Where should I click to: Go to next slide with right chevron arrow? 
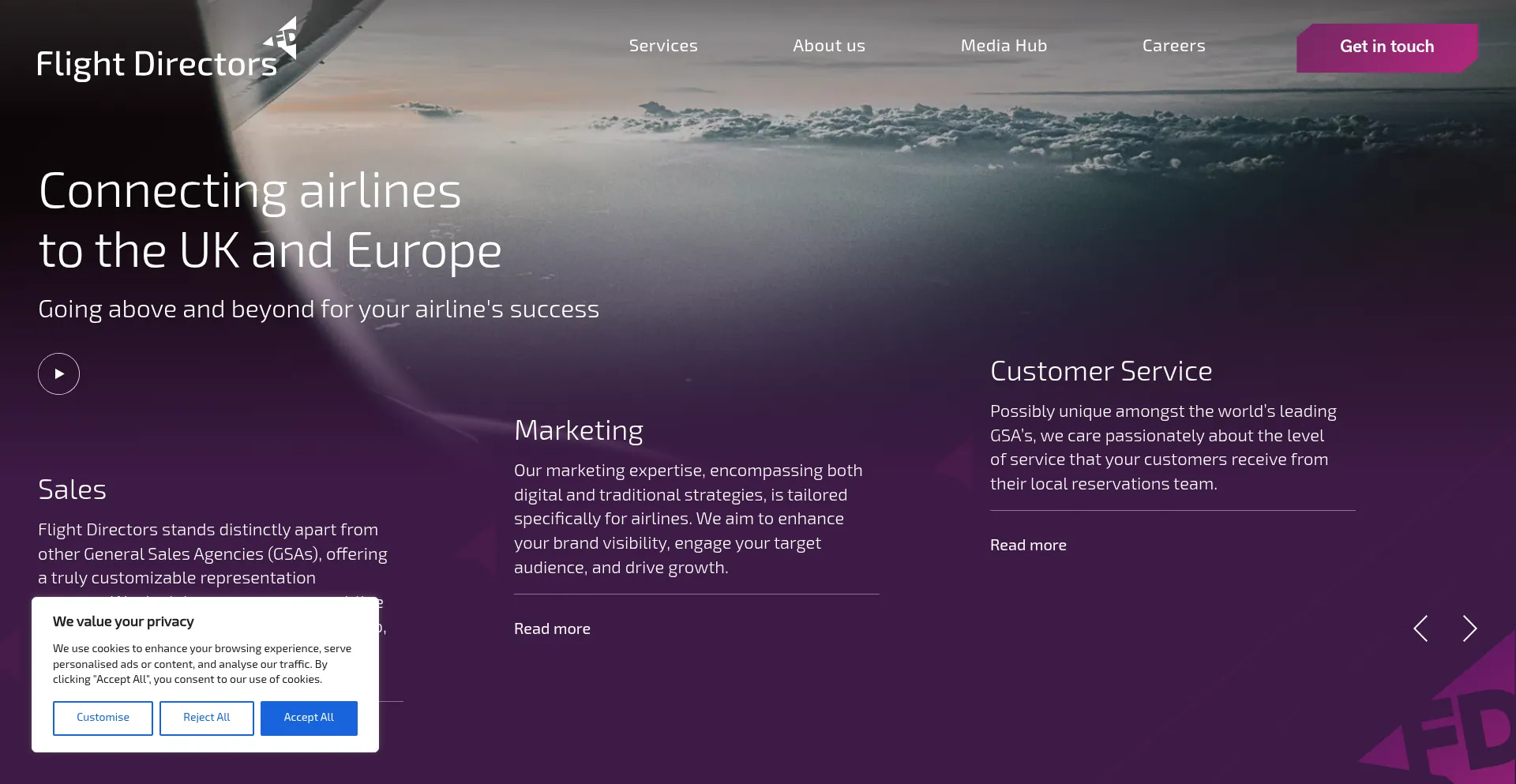point(1469,628)
